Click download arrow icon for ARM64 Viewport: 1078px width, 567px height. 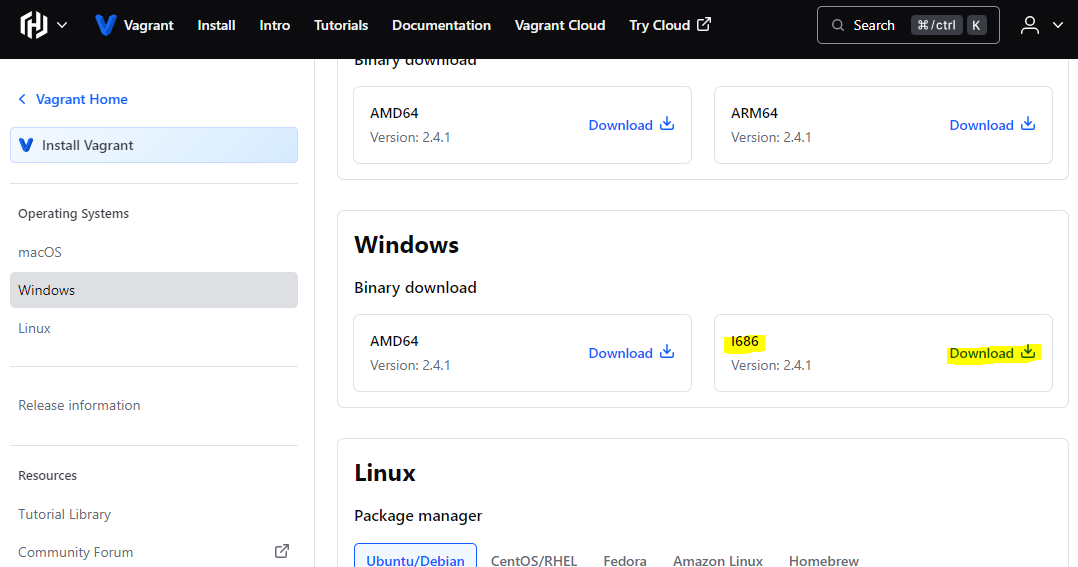1028,124
